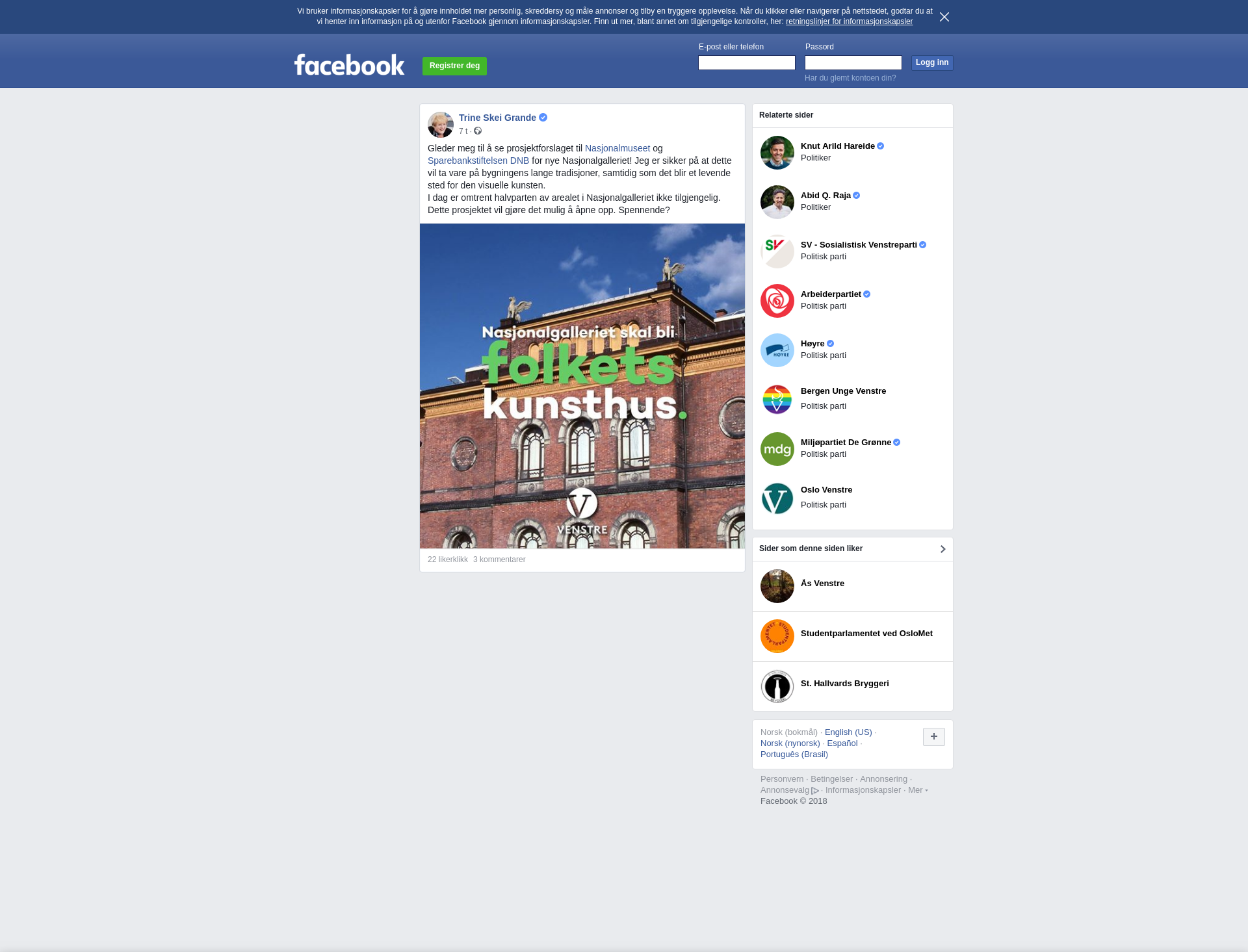Click the Høyre party logo
Image resolution: width=1248 pixels, height=952 pixels.
tap(777, 350)
